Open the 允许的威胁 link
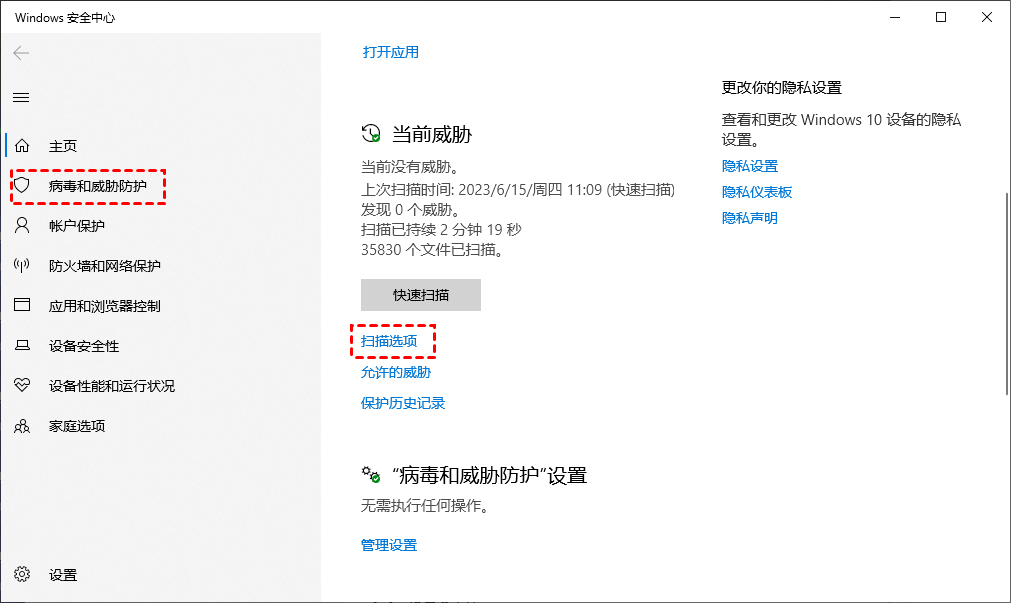 pyautogui.click(x=396, y=372)
